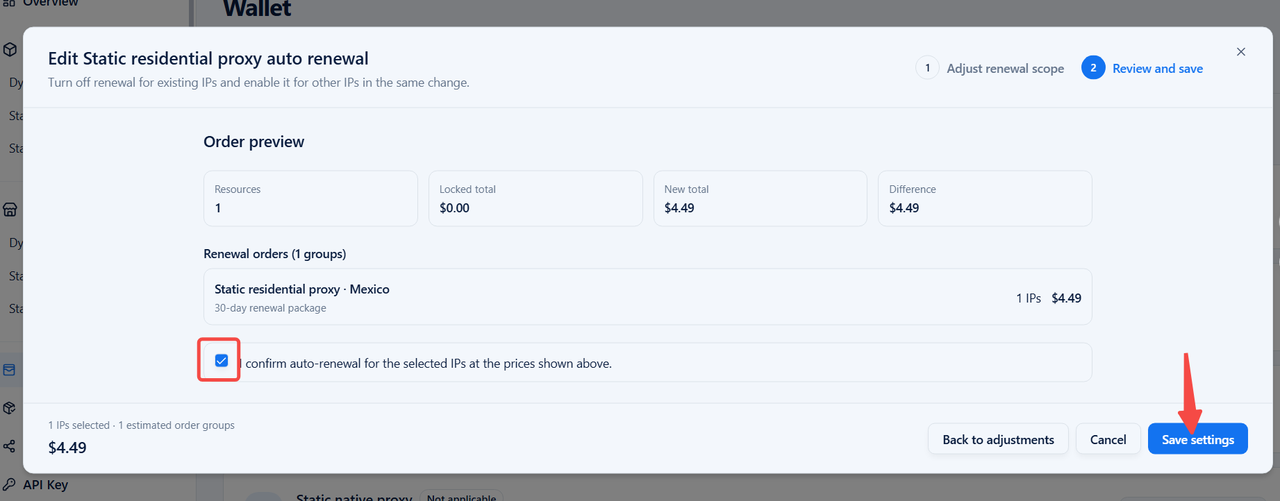Screen dimensions: 1280x501
Task: Click the share nodes icon in sidebar
Action: coord(9,446)
